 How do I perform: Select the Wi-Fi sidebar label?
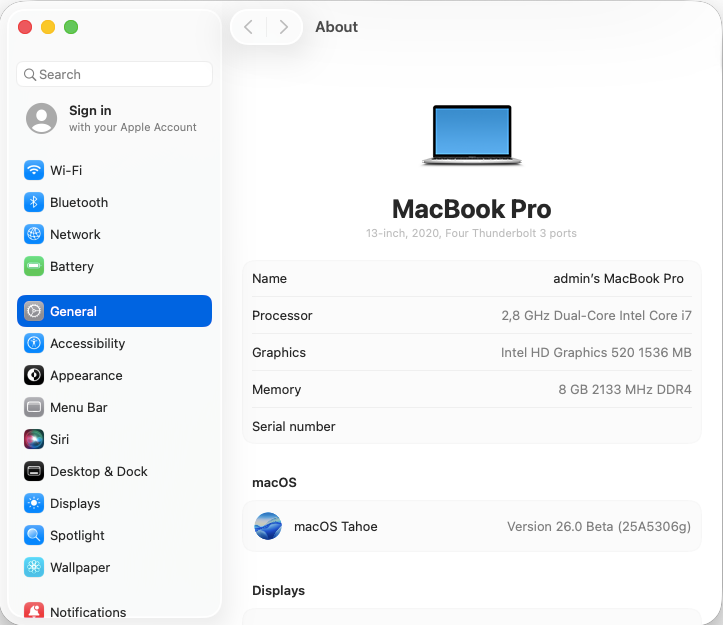click(66, 170)
